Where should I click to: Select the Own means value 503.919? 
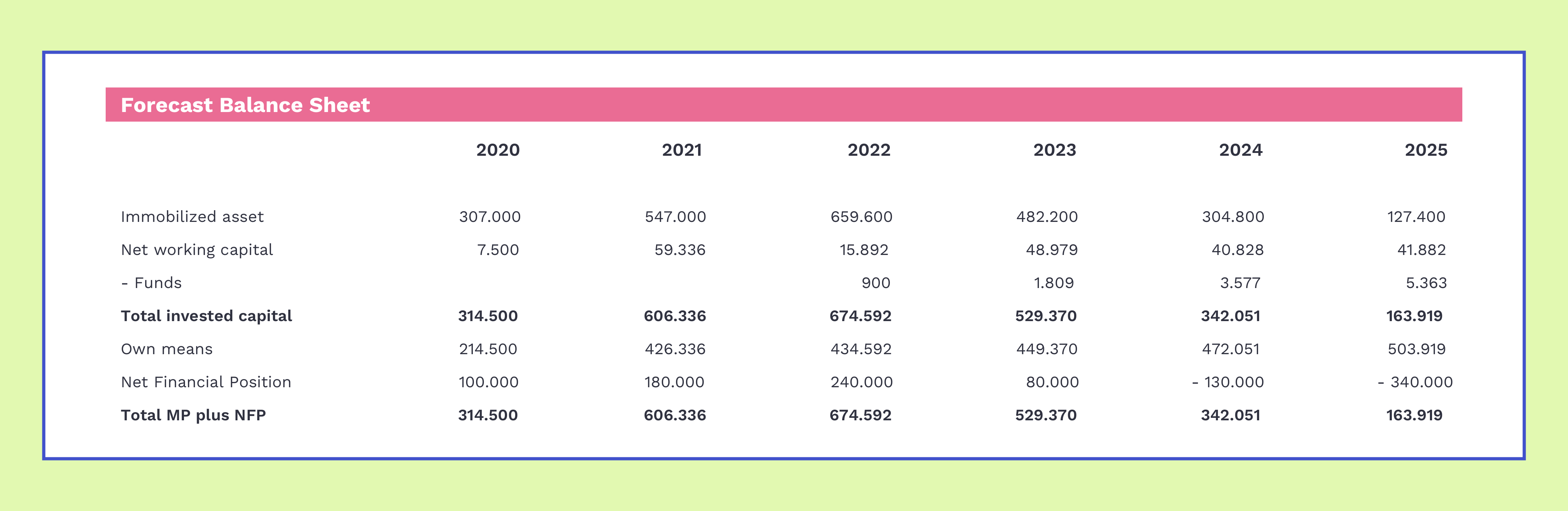click(x=1416, y=349)
